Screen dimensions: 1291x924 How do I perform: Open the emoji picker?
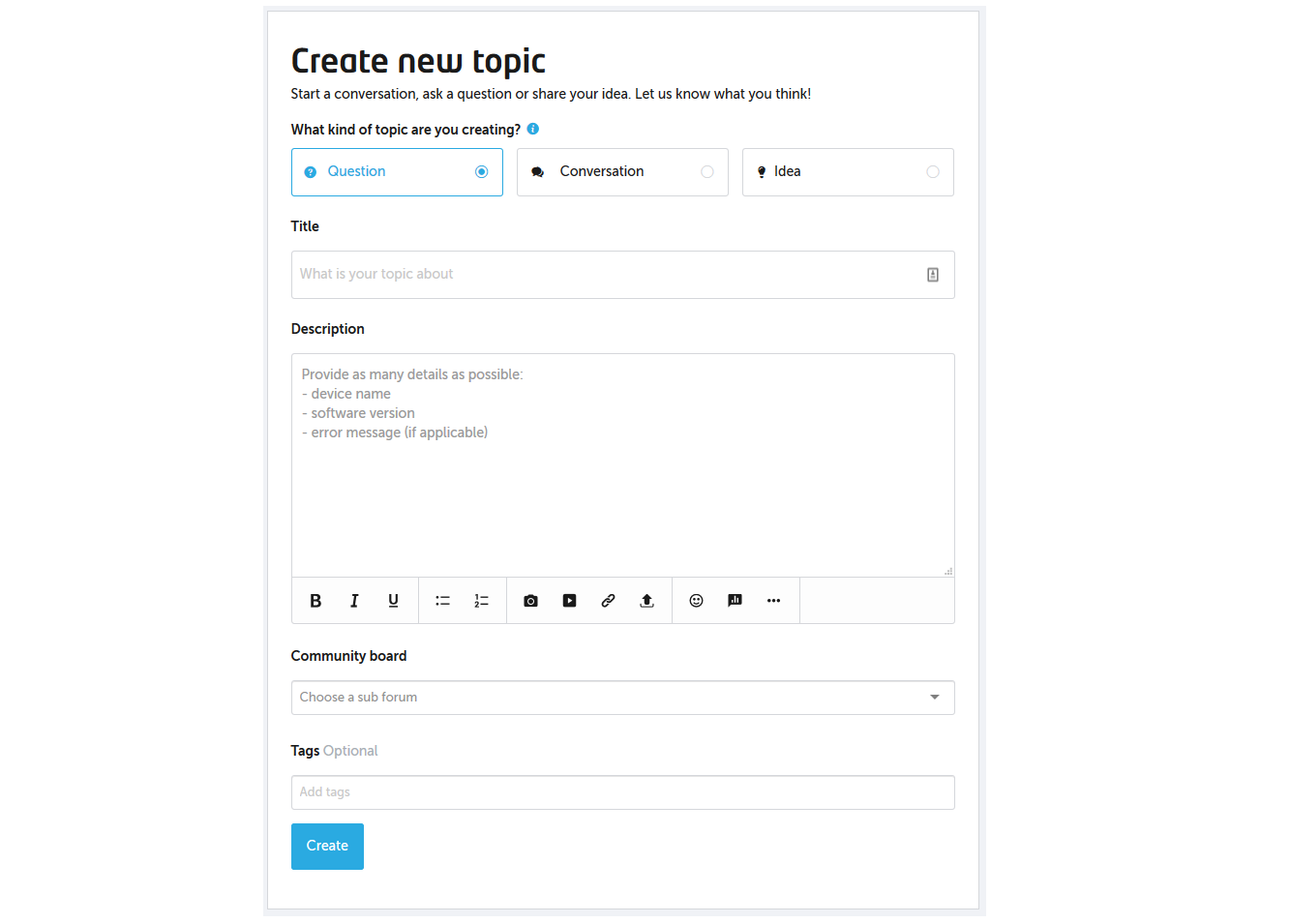[x=696, y=601]
